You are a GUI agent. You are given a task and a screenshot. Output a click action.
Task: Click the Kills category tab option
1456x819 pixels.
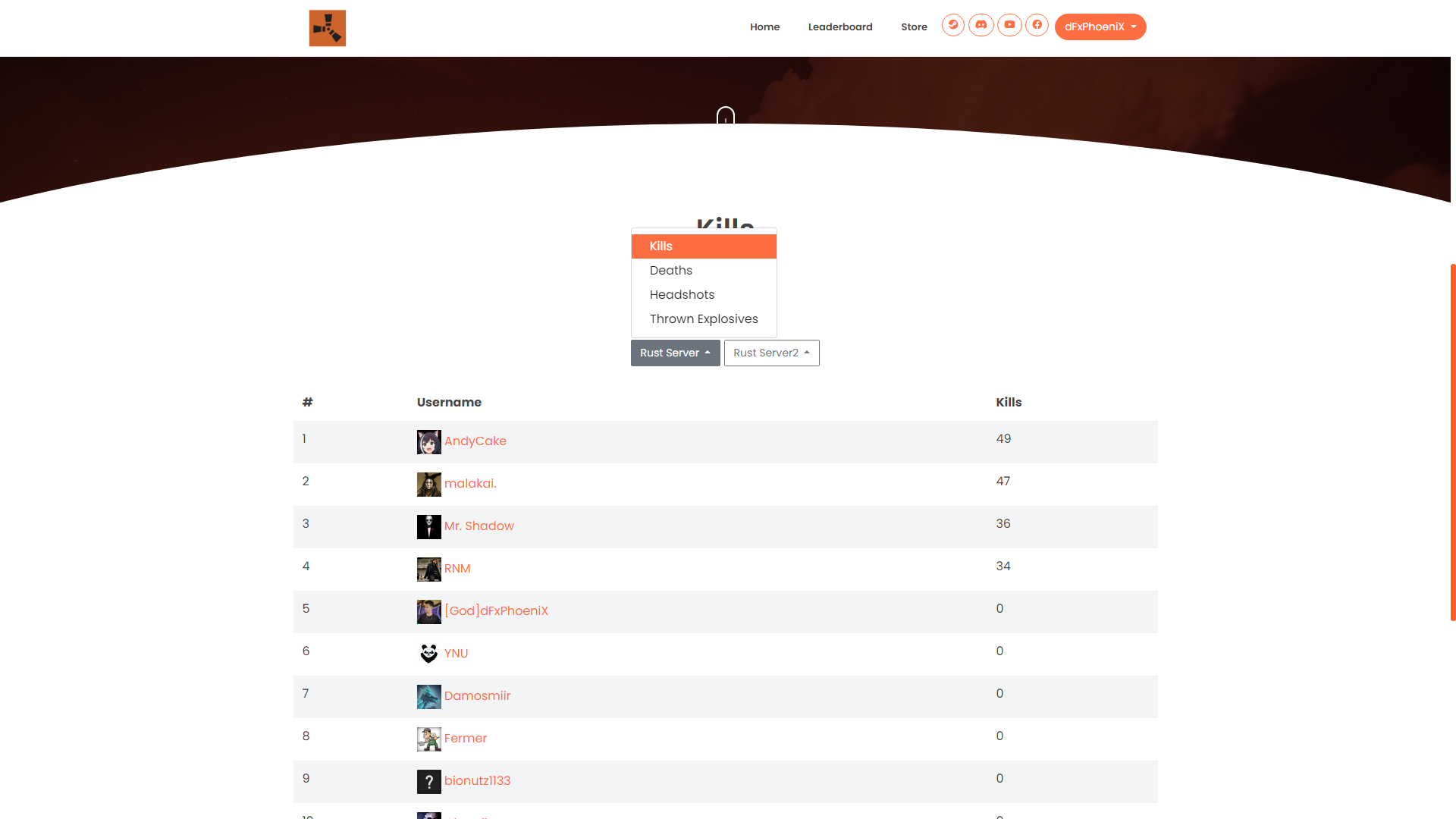click(x=703, y=246)
